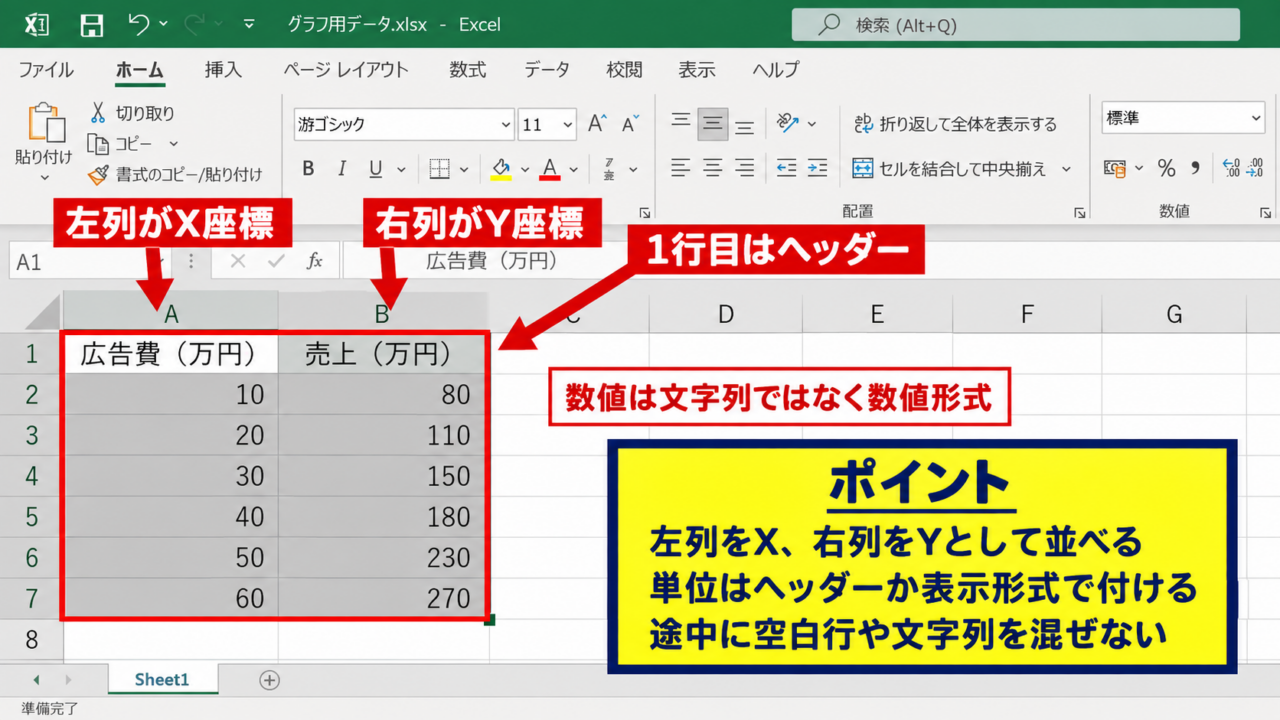Open the ファイル tab
Screen dimensions: 1280x720
click(x=46, y=70)
